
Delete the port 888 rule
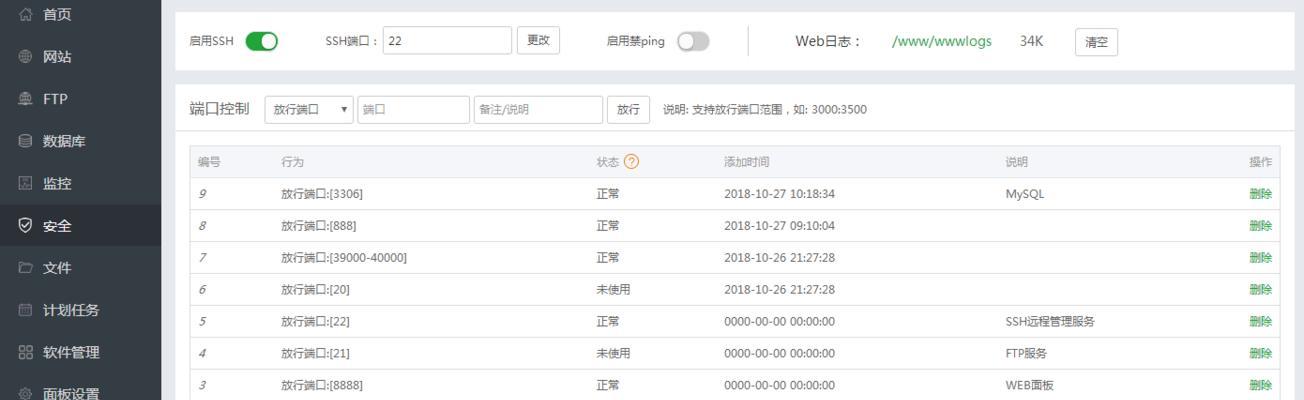(1260, 226)
